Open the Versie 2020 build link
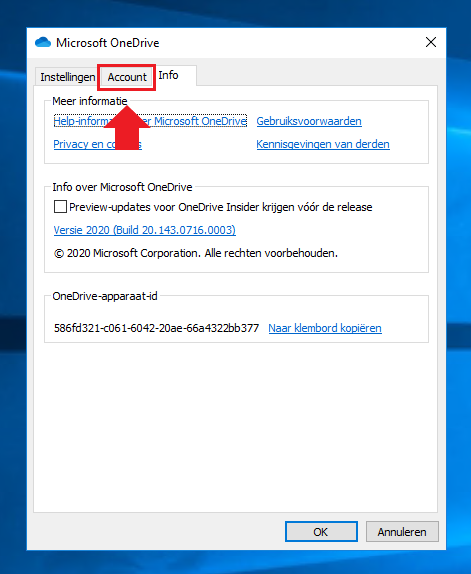471x574 pixels. (x=145, y=230)
